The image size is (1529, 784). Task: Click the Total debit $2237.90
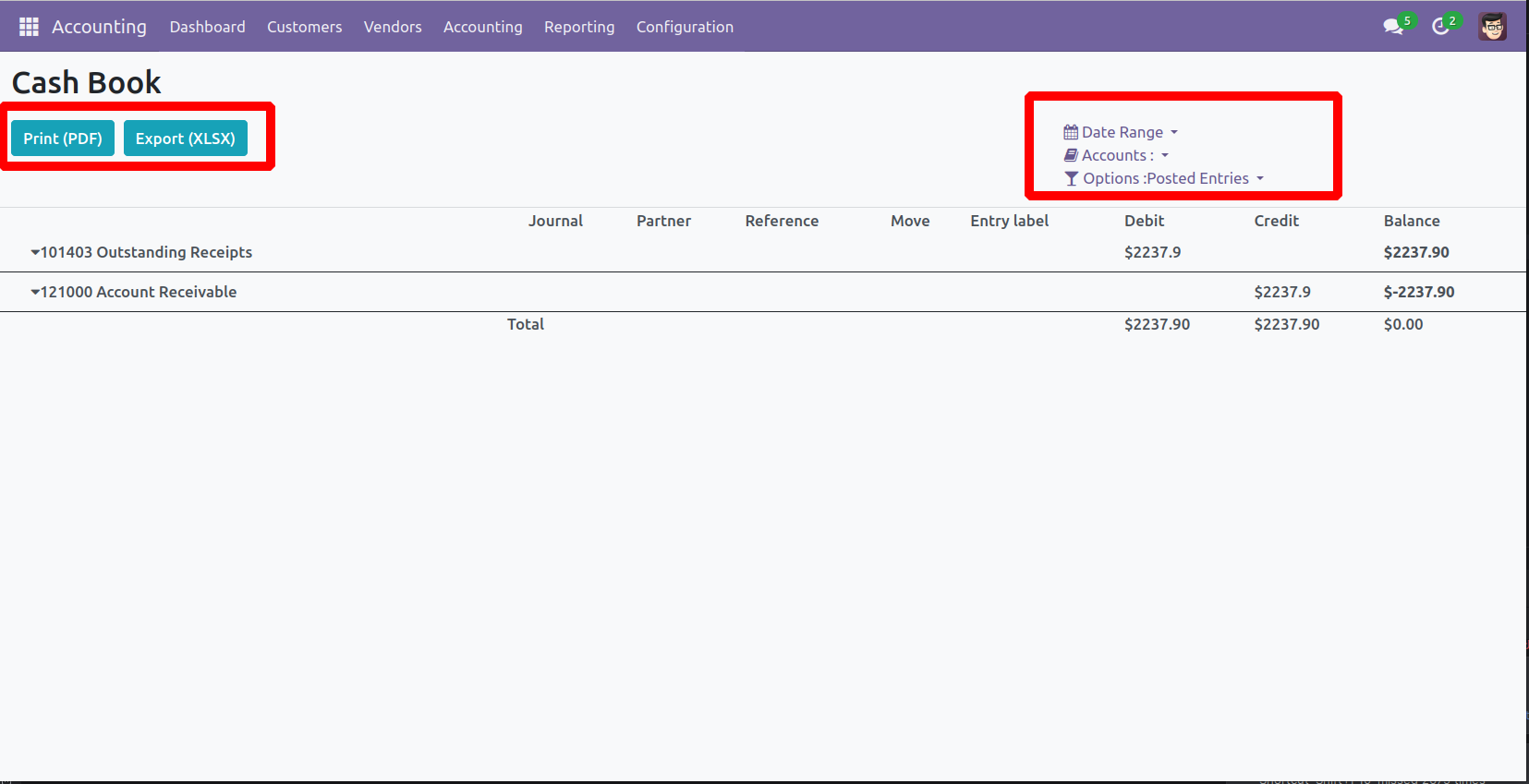click(1157, 324)
